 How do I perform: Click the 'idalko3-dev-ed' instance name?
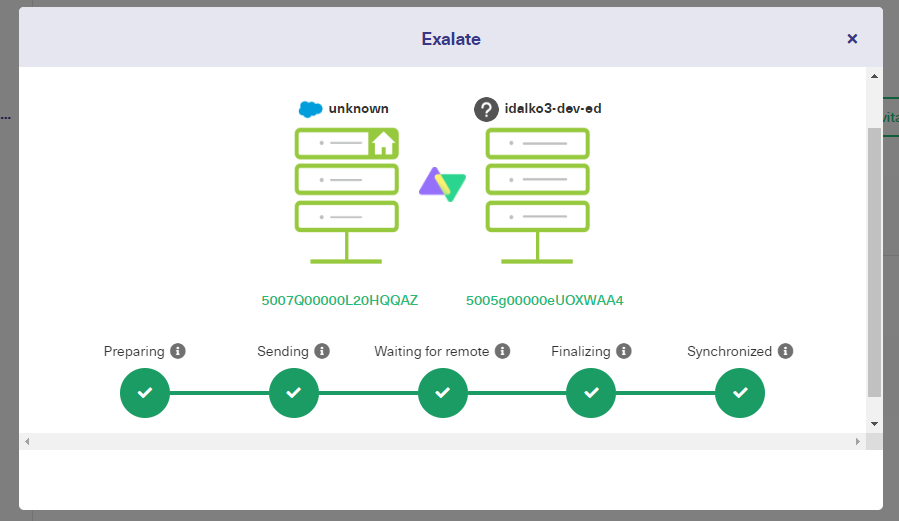click(x=553, y=108)
